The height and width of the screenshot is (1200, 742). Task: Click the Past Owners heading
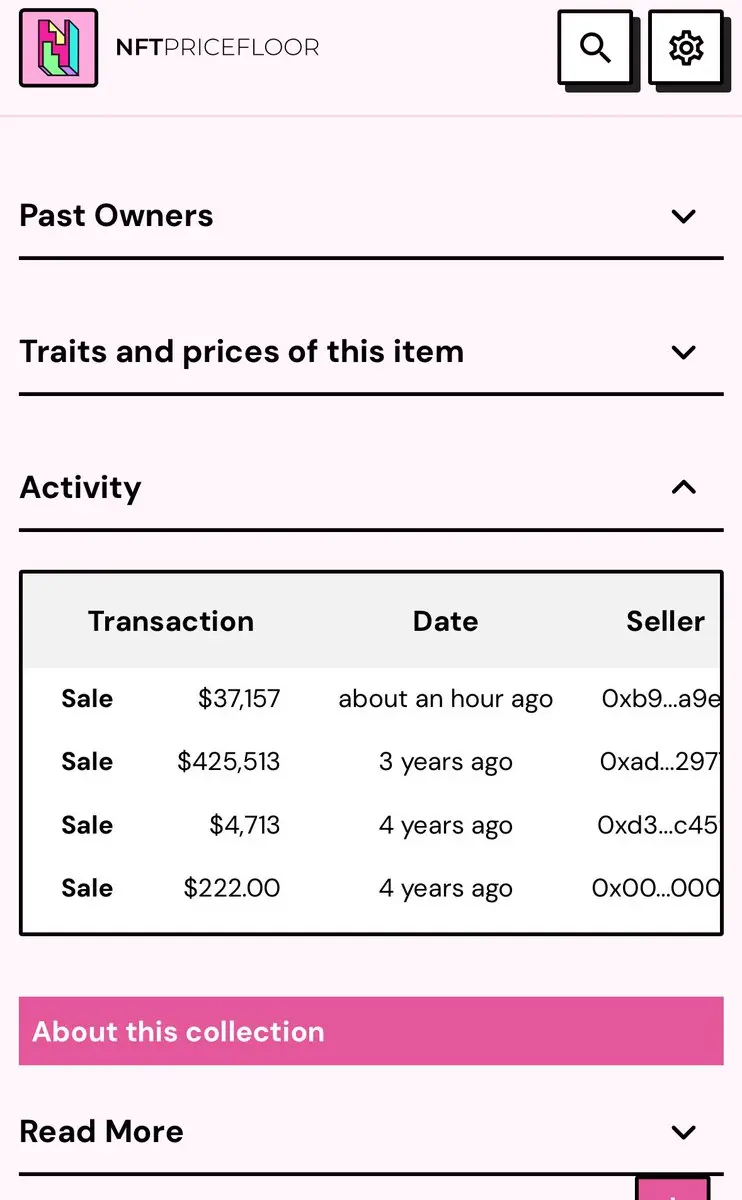(x=116, y=216)
